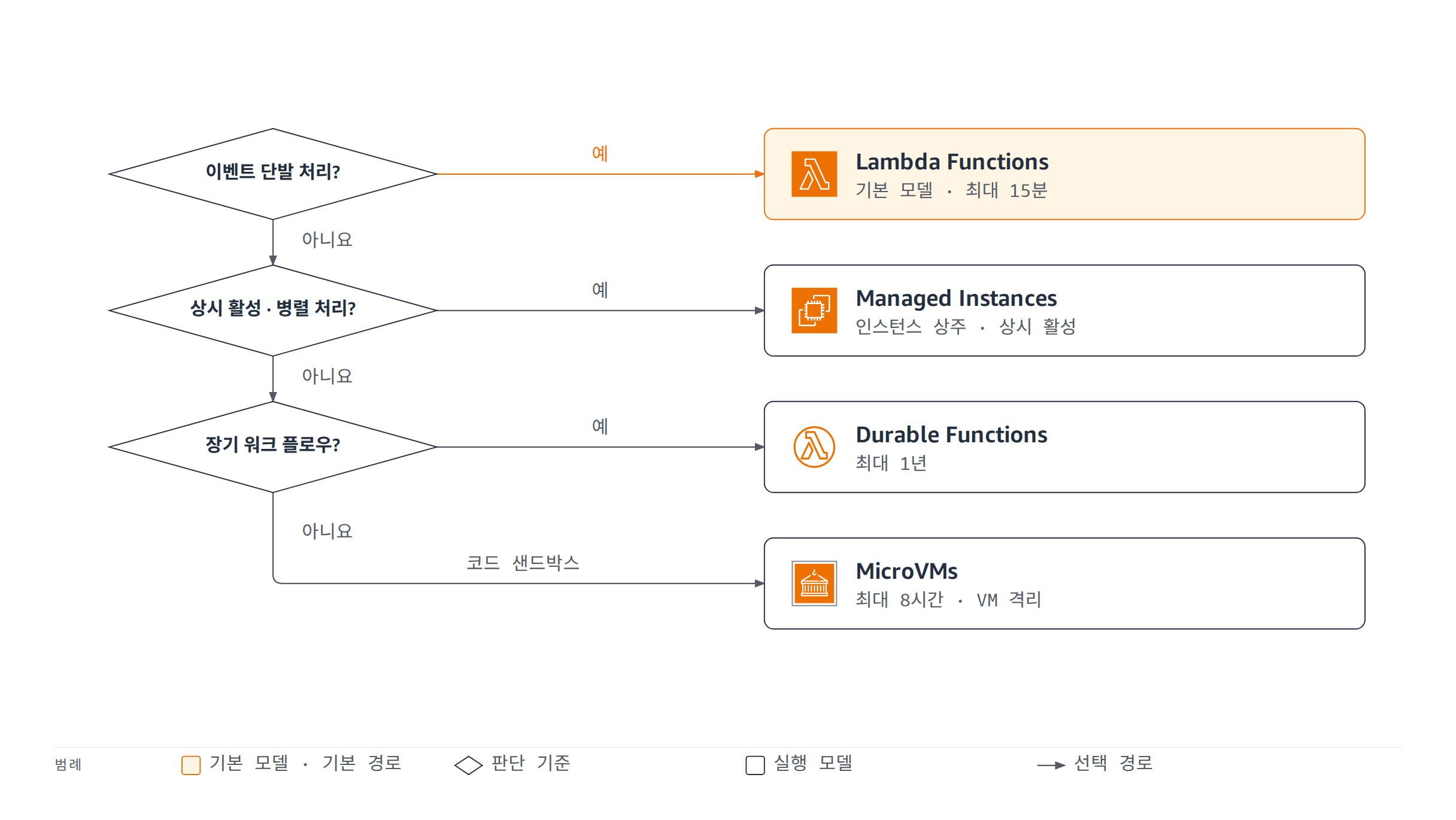
Task: Click the 범례 legend heading
Action: click(x=68, y=764)
